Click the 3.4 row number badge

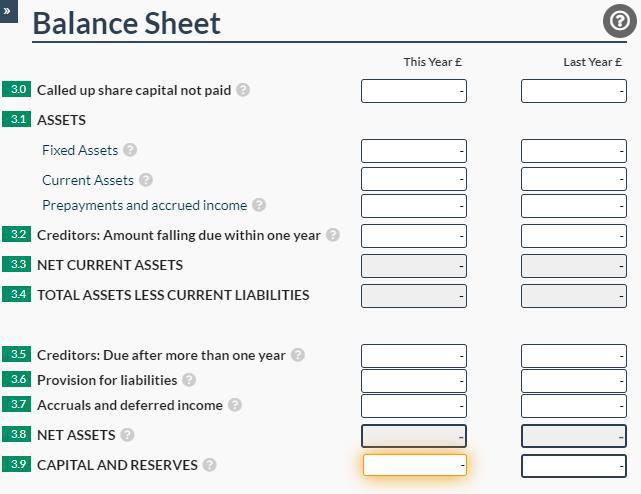(x=16, y=294)
